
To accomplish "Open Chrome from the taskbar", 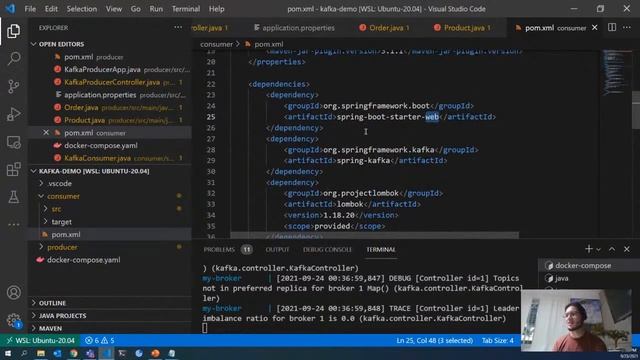I will pyautogui.click(x=73, y=353).
